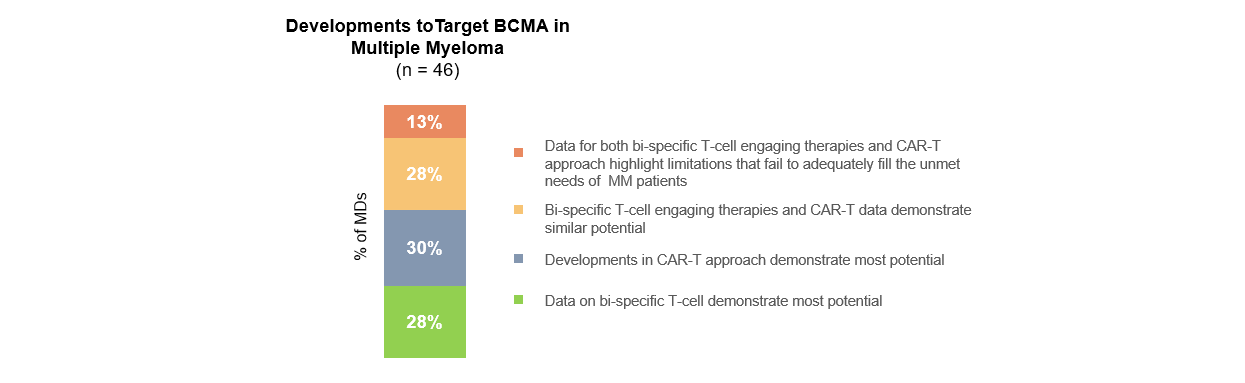Click the green legend square marker
This screenshot has width=1245, height=383.
(518, 300)
